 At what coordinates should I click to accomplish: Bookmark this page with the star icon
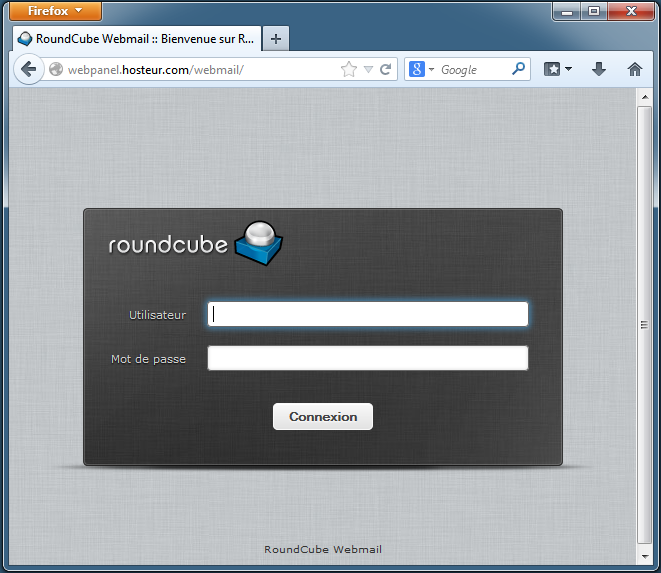point(348,70)
